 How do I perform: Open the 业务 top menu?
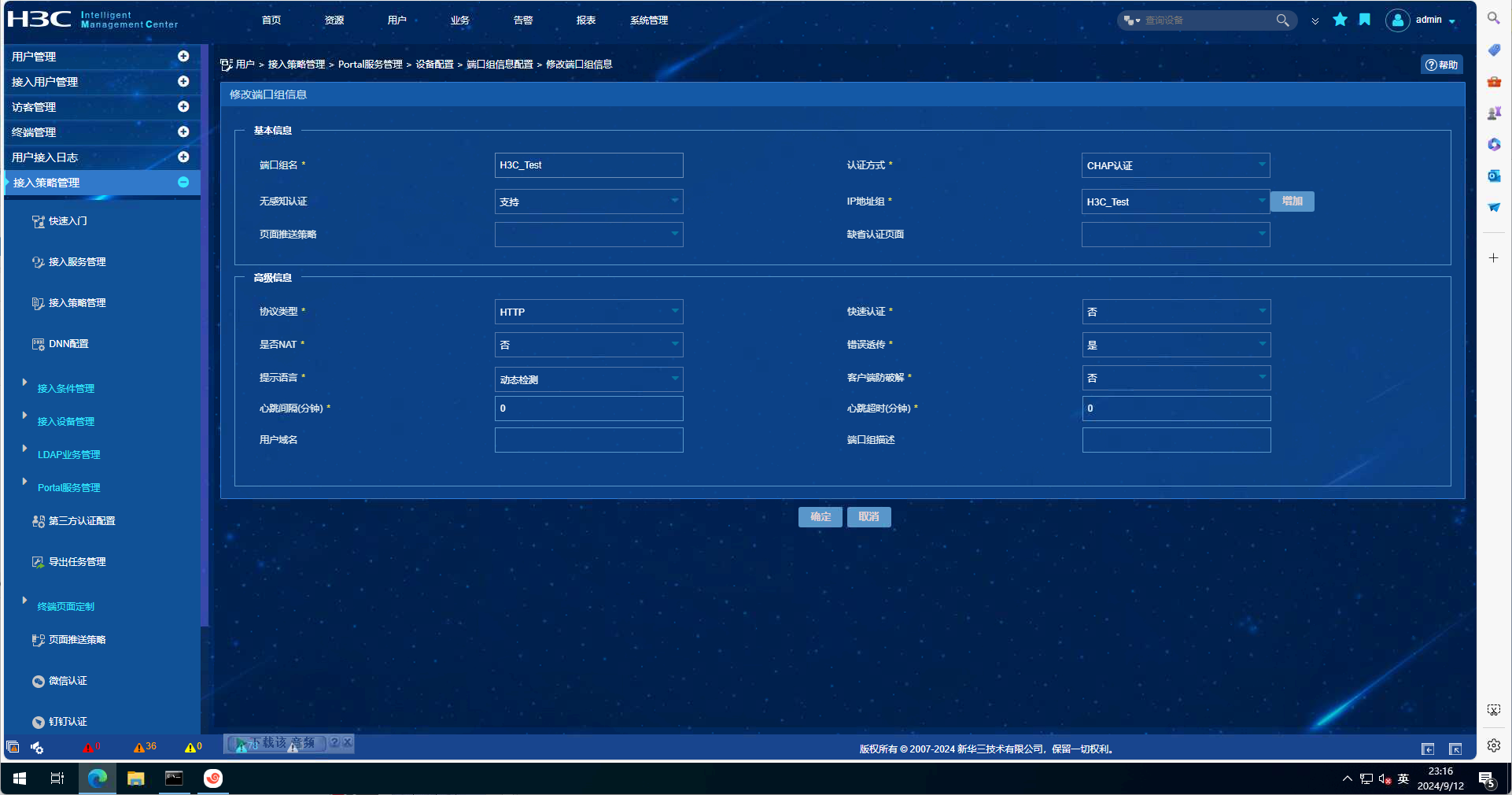click(x=460, y=20)
